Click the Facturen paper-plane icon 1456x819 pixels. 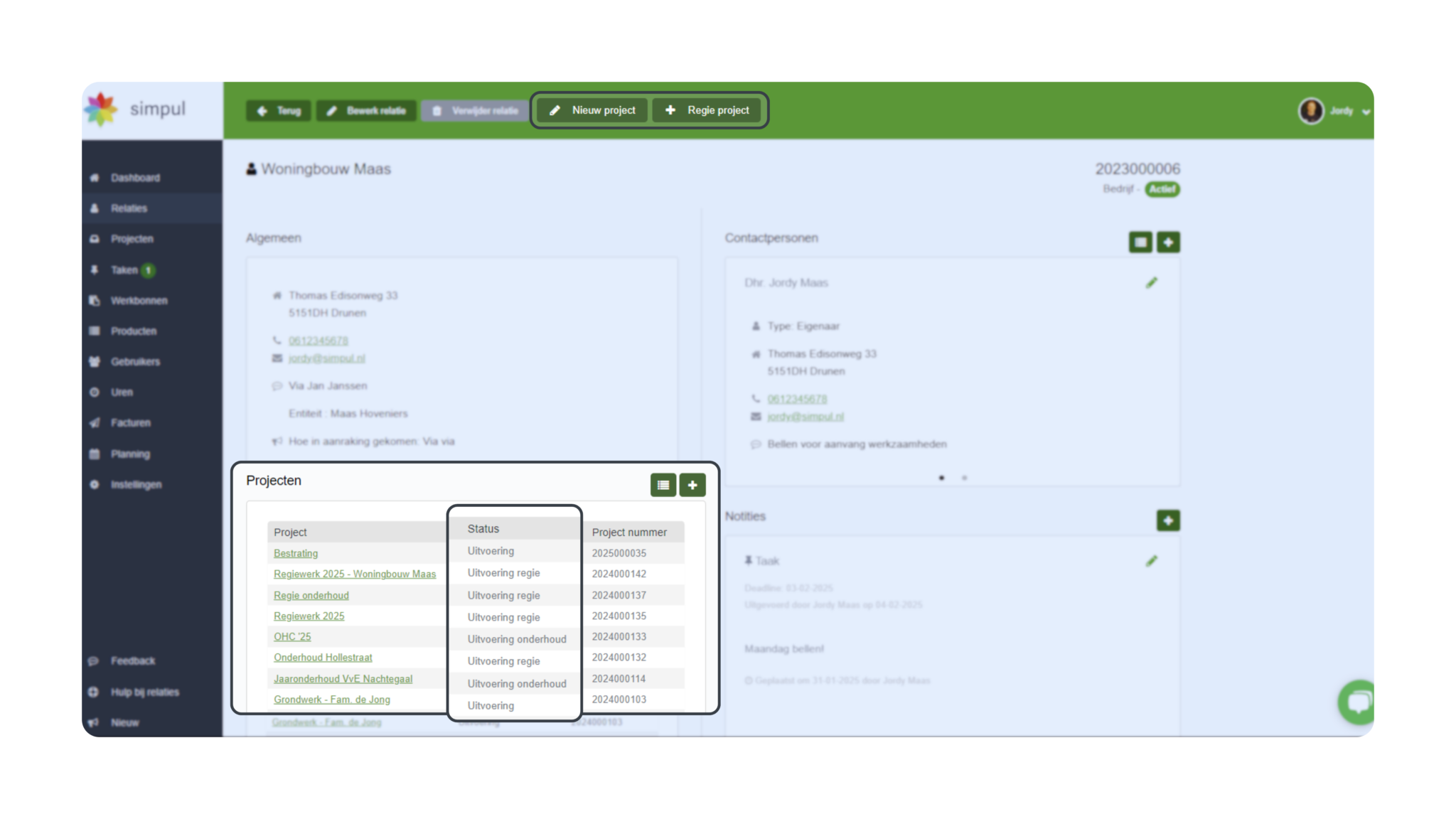[x=95, y=423]
